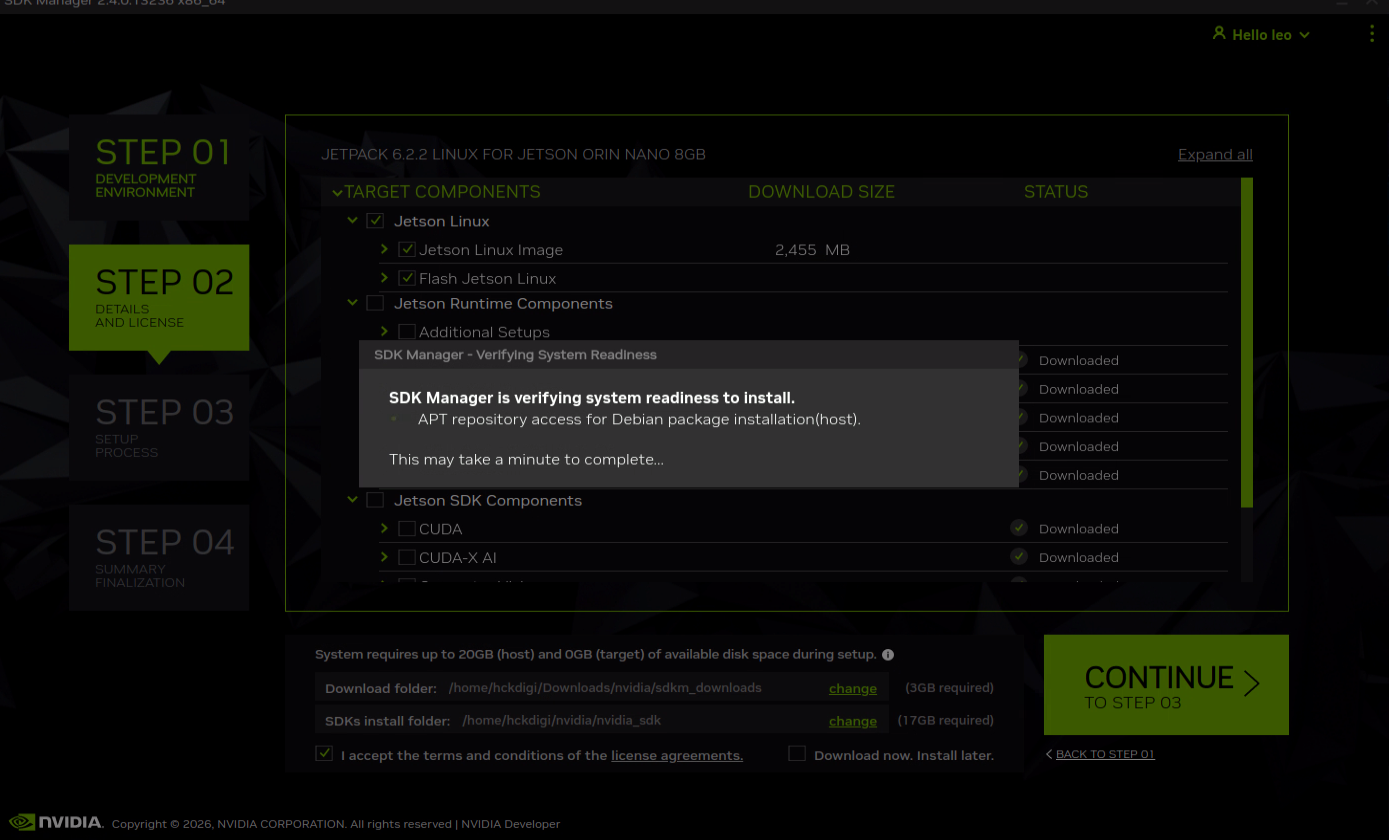Image resolution: width=1389 pixels, height=840 pixels.
Task: Open Step 03 Setup Process
Action: click(x=159, y=428)
